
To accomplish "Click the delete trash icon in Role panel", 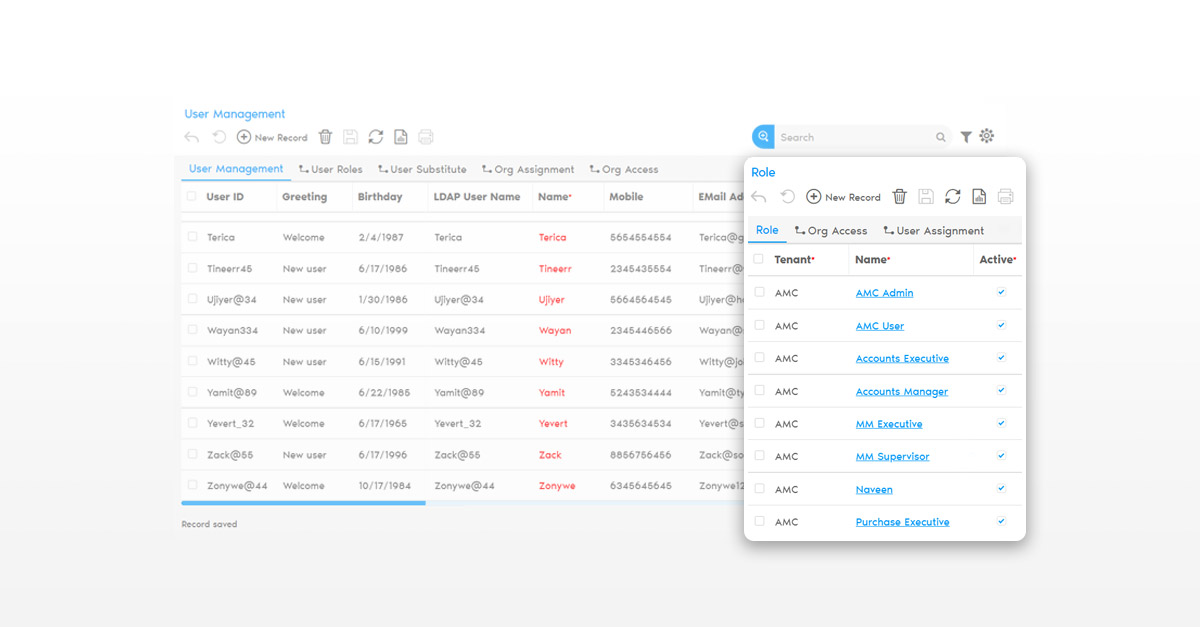I will [x=900, y=197].
